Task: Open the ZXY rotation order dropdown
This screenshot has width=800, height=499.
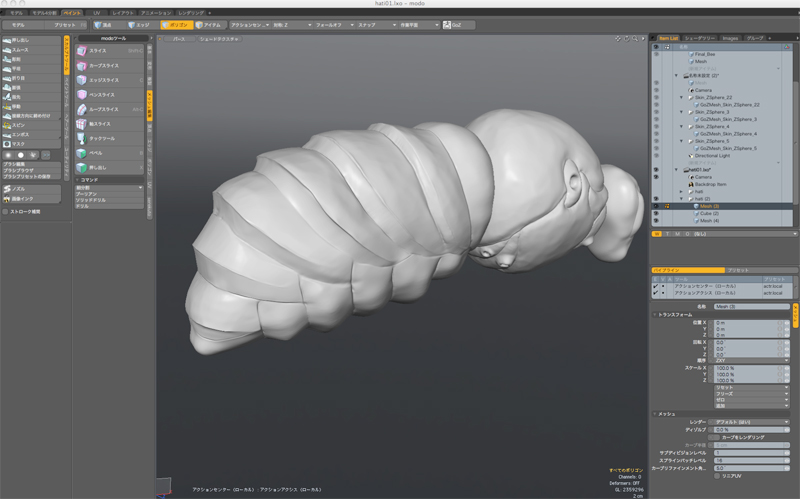Action: point(751,360)
